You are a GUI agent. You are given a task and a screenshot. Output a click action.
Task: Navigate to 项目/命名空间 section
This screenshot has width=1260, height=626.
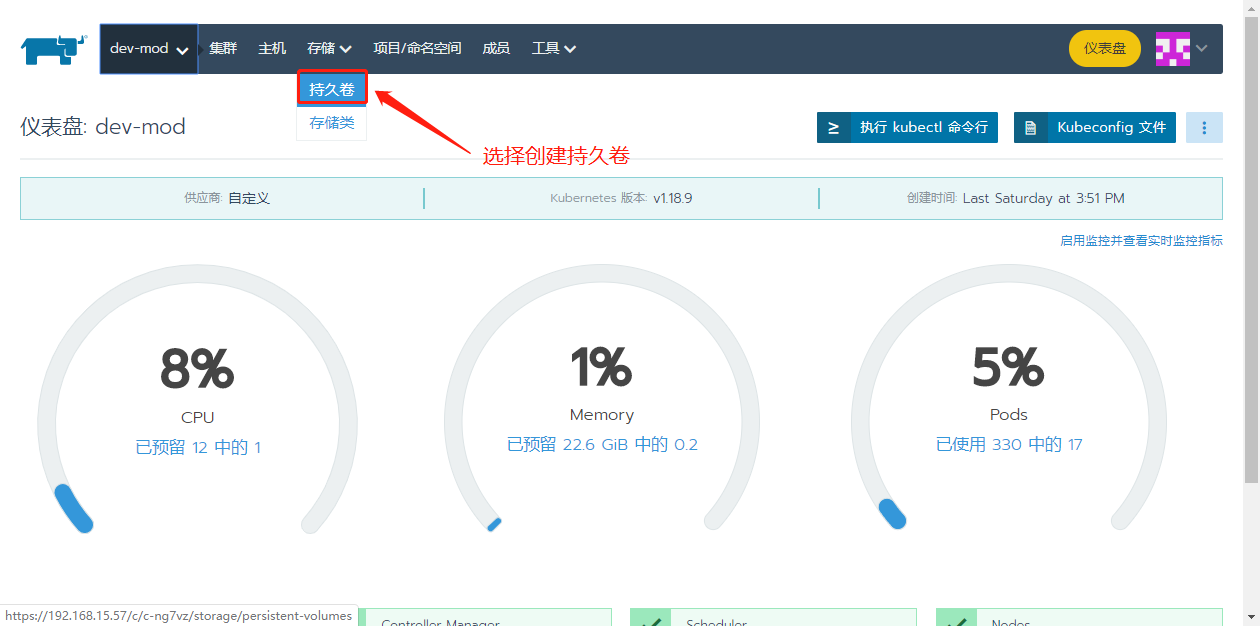coord(417,47)
